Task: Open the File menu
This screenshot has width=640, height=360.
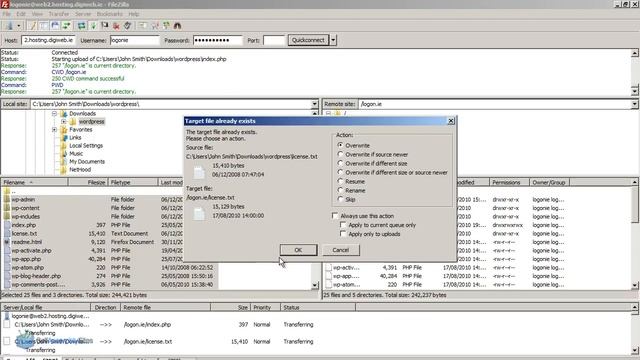Action: click(x=7, y=14)
